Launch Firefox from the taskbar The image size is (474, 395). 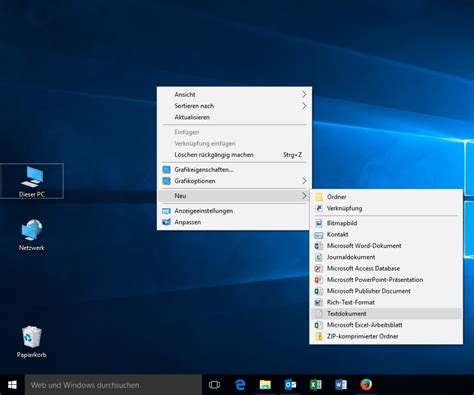(x=366, y=385)
